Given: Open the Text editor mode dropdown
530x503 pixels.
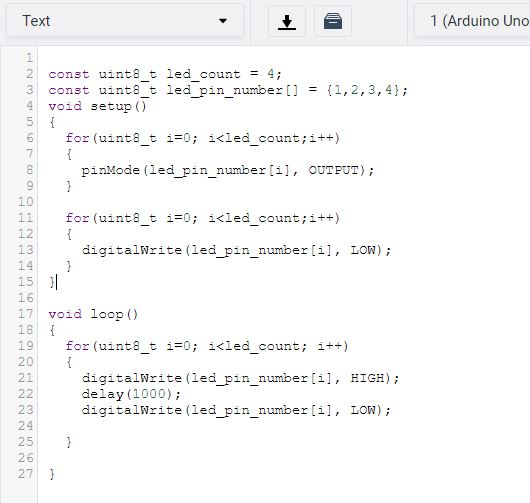Looking at the screenshot, I should click(125, 21).
